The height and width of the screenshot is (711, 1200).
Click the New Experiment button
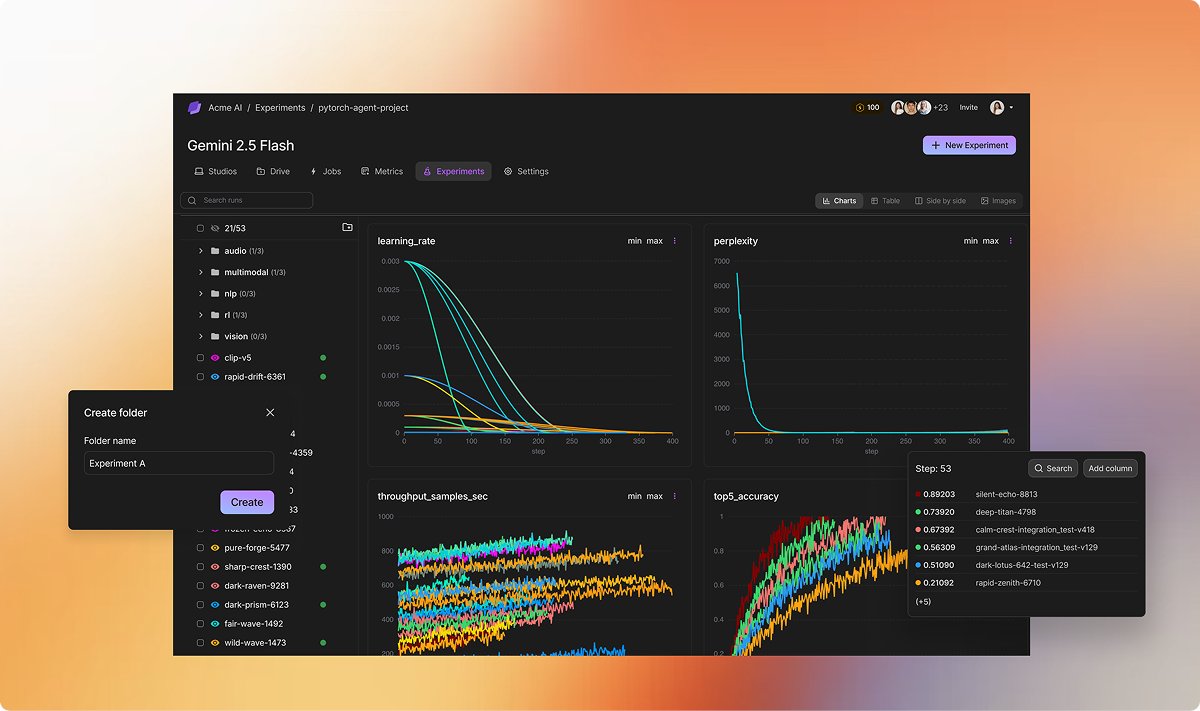969,145
